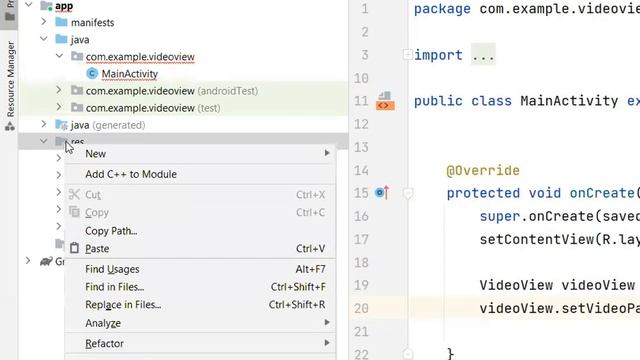This screenshot has height=360, width=640.
Task: Collapse the com.example.videoview package
Action: [x=59, y=56]
